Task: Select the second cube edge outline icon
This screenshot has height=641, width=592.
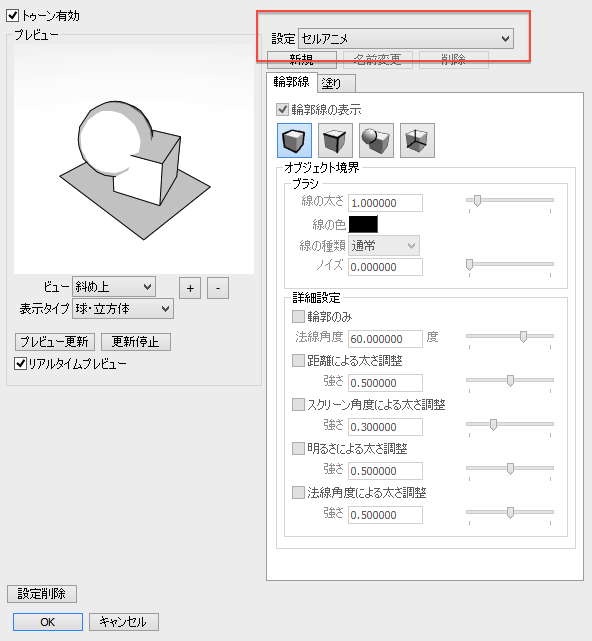Action: 335,140
